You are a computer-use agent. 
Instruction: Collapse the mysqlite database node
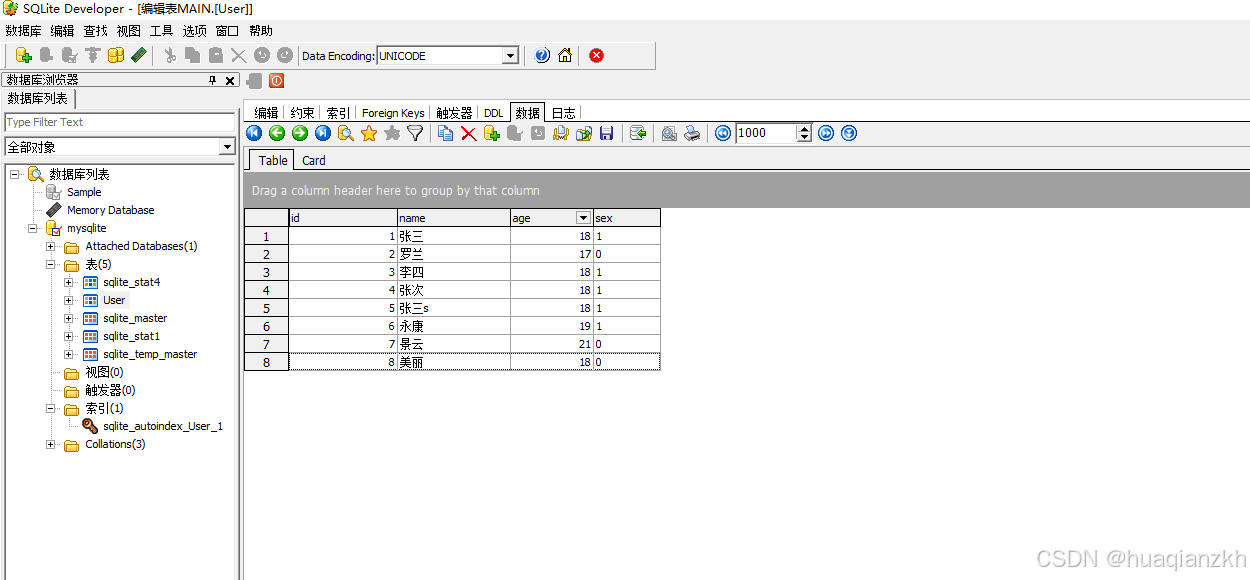click(33, 228)
